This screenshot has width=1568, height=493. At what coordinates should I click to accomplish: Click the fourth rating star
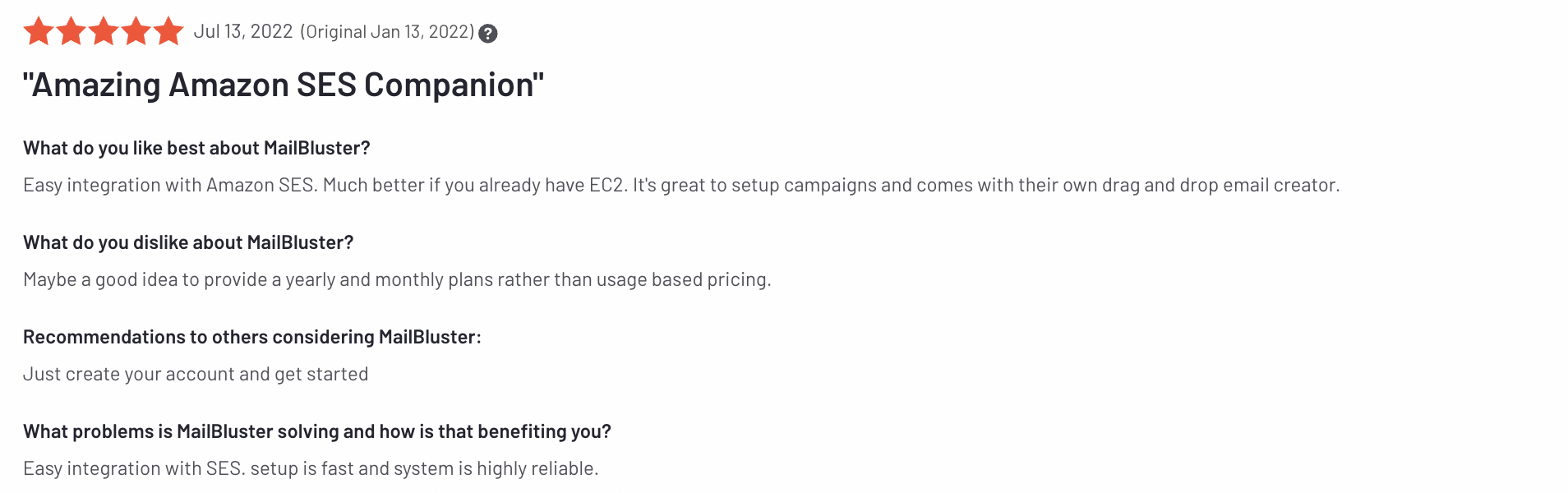coord(136,31)
